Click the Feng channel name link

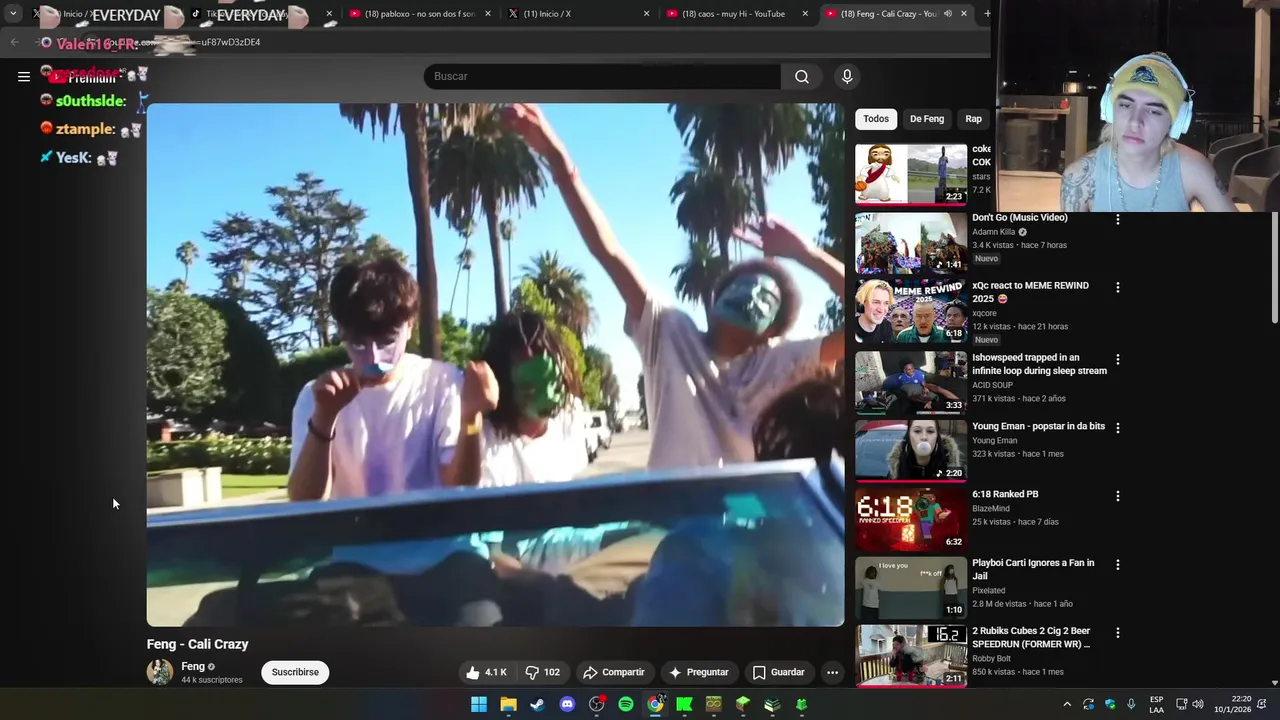coord(193,666)
